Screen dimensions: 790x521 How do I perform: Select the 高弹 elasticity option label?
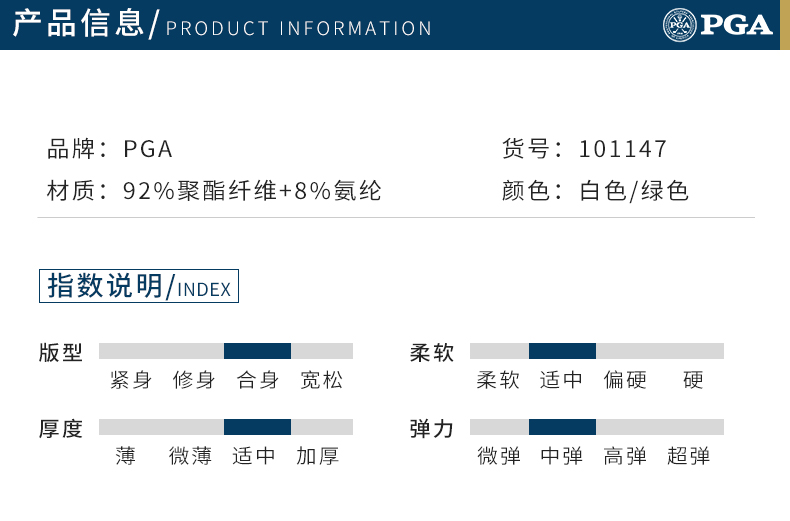625,456
